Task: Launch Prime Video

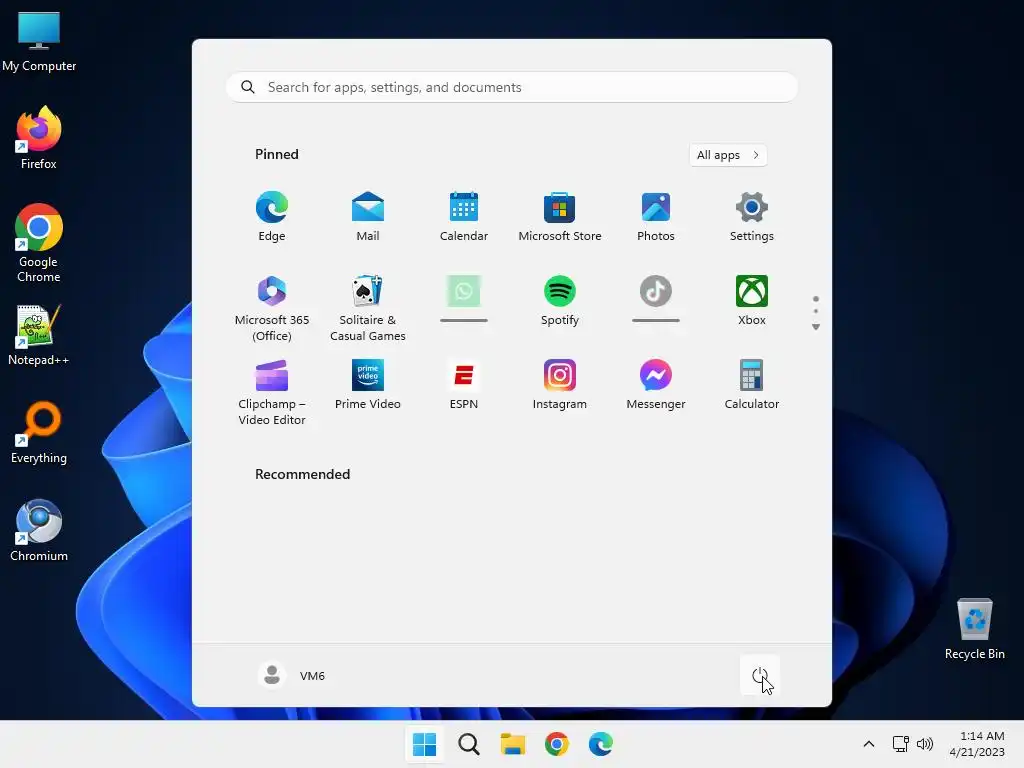Action: pos(368,385)
